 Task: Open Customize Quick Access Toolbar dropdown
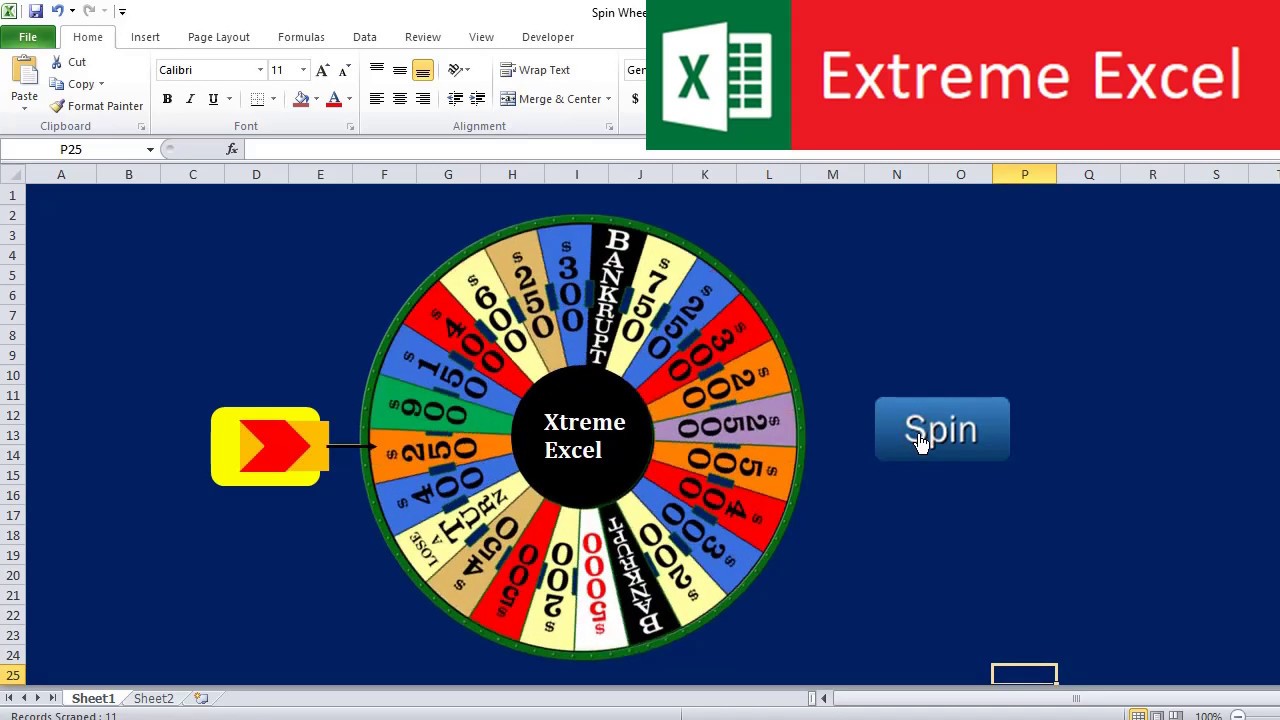pyautogui.click(x=122, y=12)
